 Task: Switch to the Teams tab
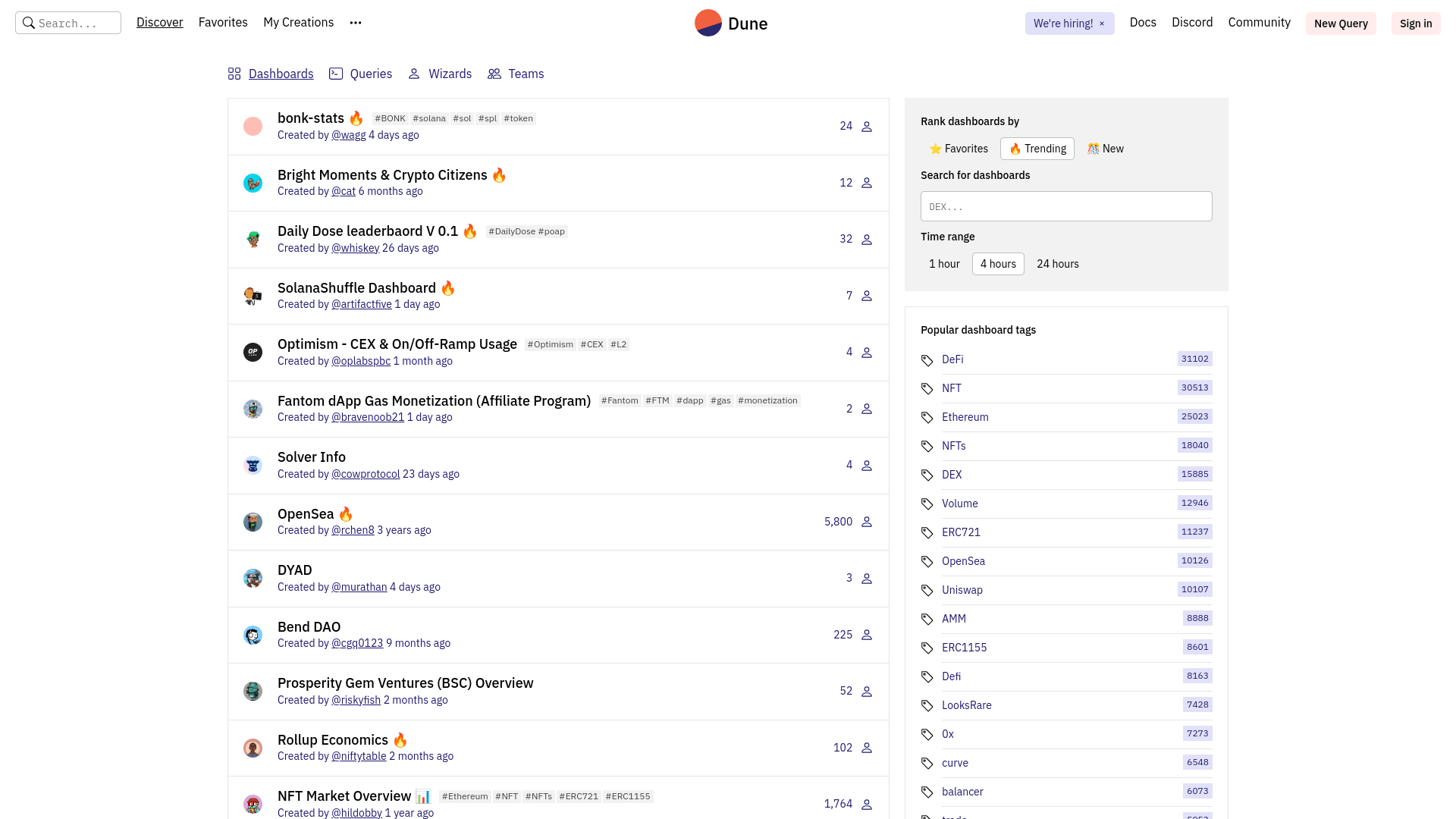click(516, 74)
